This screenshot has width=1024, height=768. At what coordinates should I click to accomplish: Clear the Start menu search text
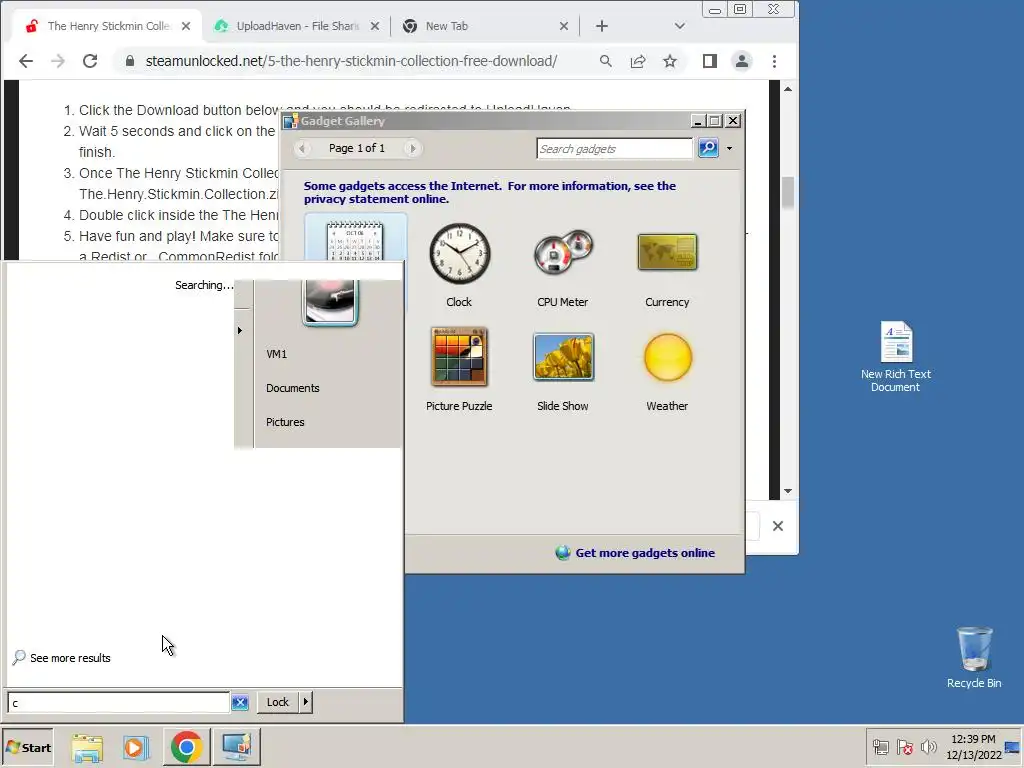(240, 703)
